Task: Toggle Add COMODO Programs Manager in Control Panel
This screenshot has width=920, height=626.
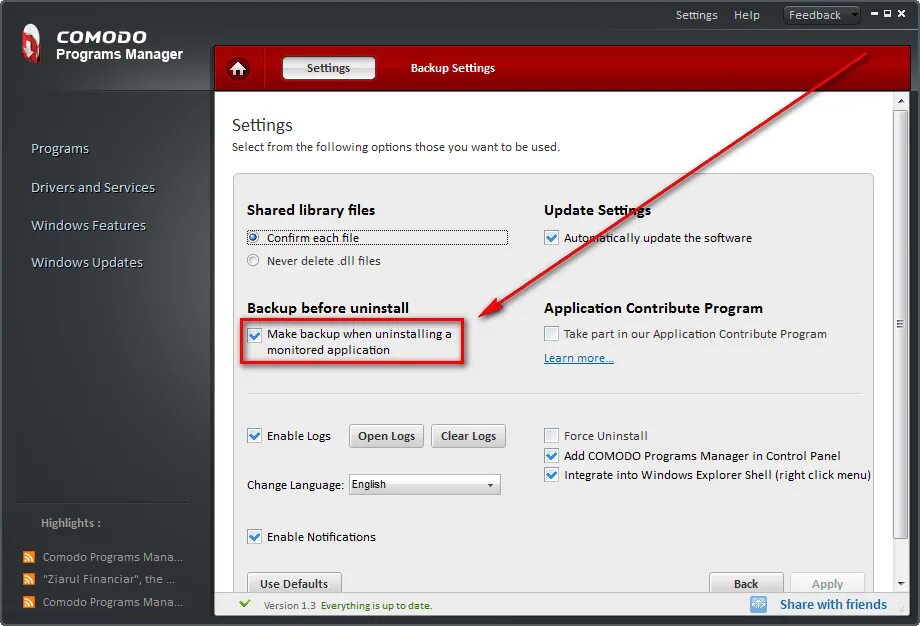Action: [x=551, y=455]
